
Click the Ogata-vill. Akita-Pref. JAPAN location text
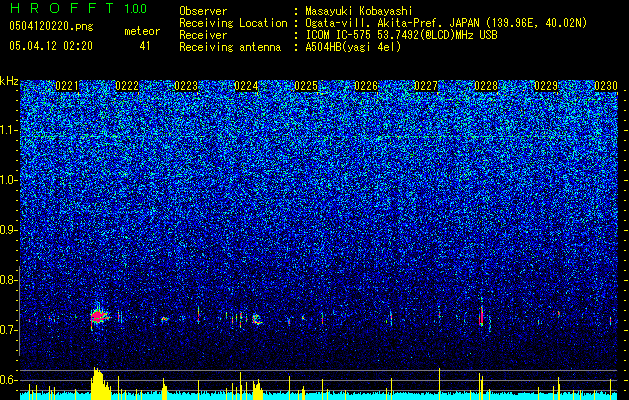446,24
